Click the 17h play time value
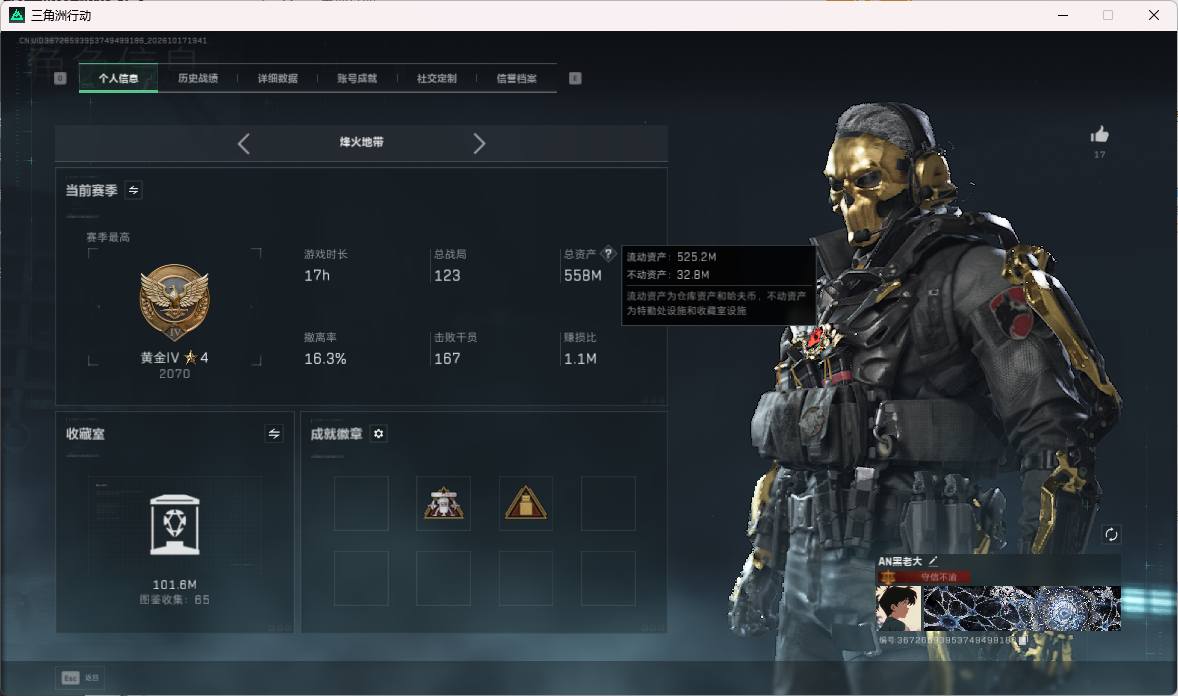Screen dimensions: 1178x696 pos(317,276)
